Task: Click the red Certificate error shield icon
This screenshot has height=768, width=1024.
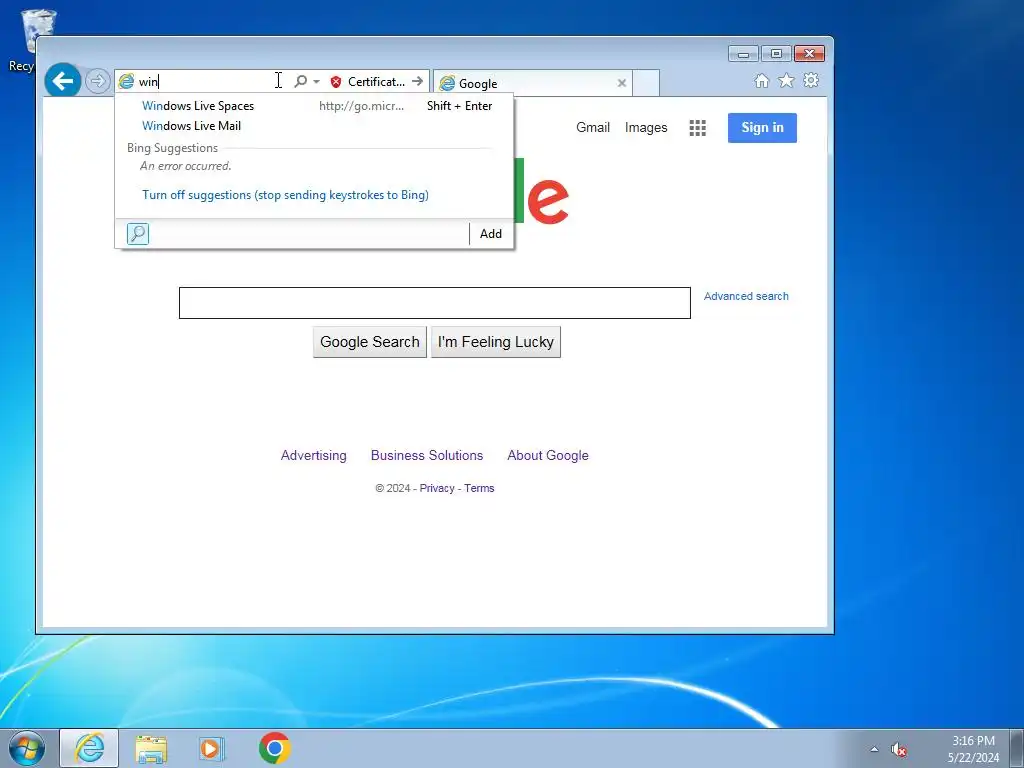Action: click(336, 82)
